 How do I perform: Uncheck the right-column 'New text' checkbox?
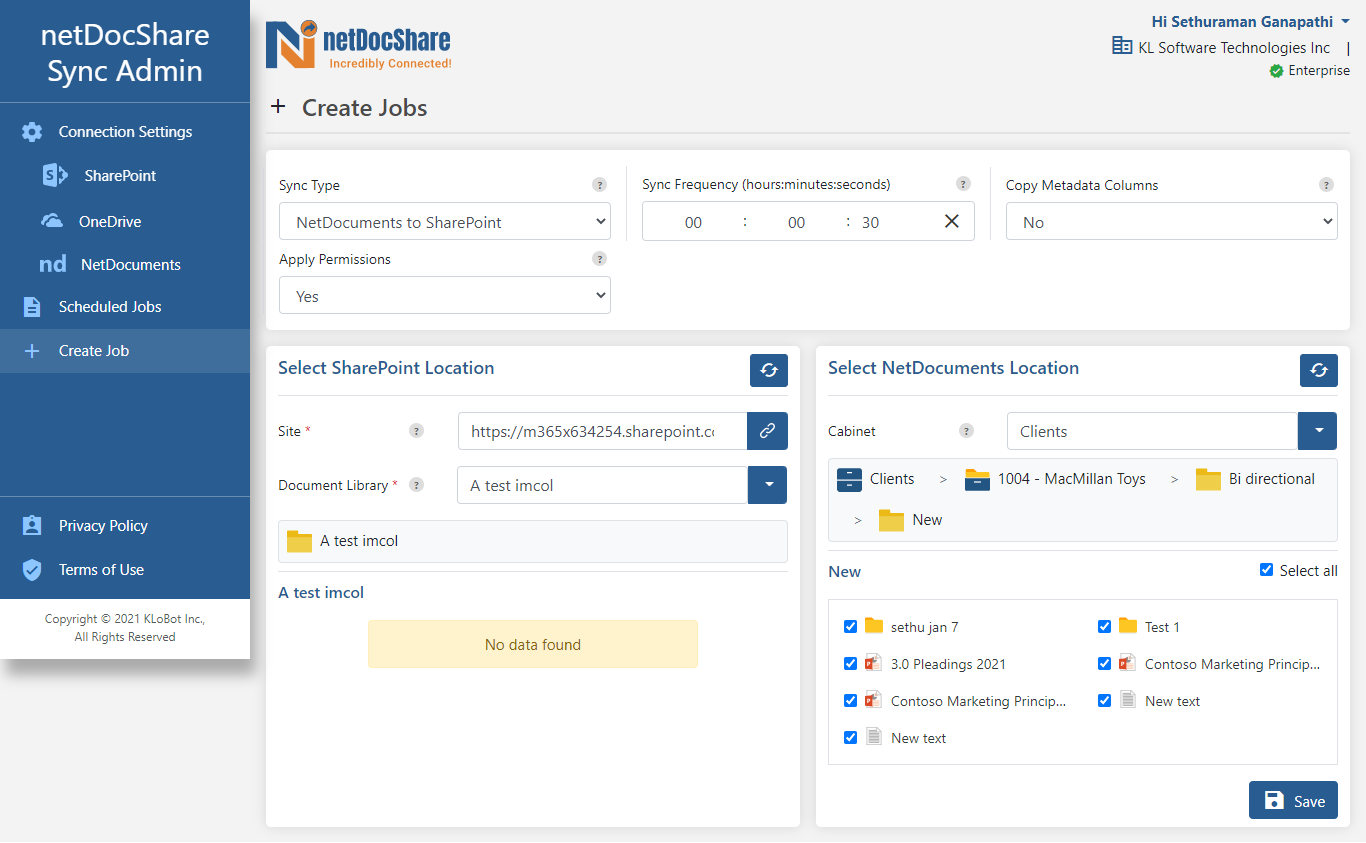click(x=1104, y=701)
